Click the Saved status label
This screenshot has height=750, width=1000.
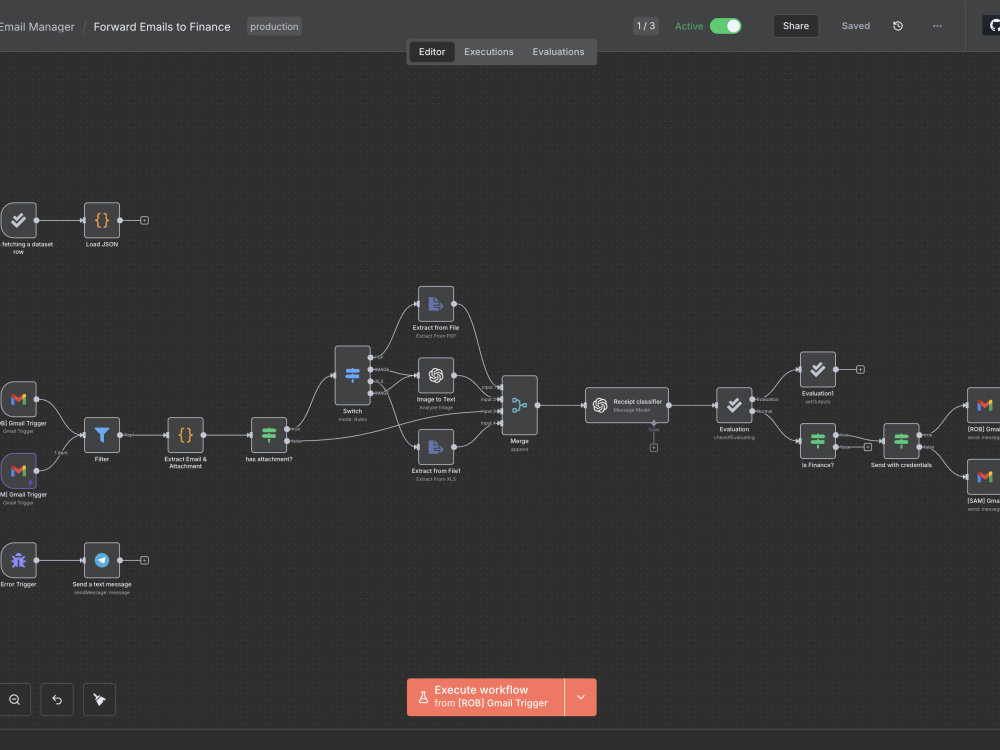(855, 26)
